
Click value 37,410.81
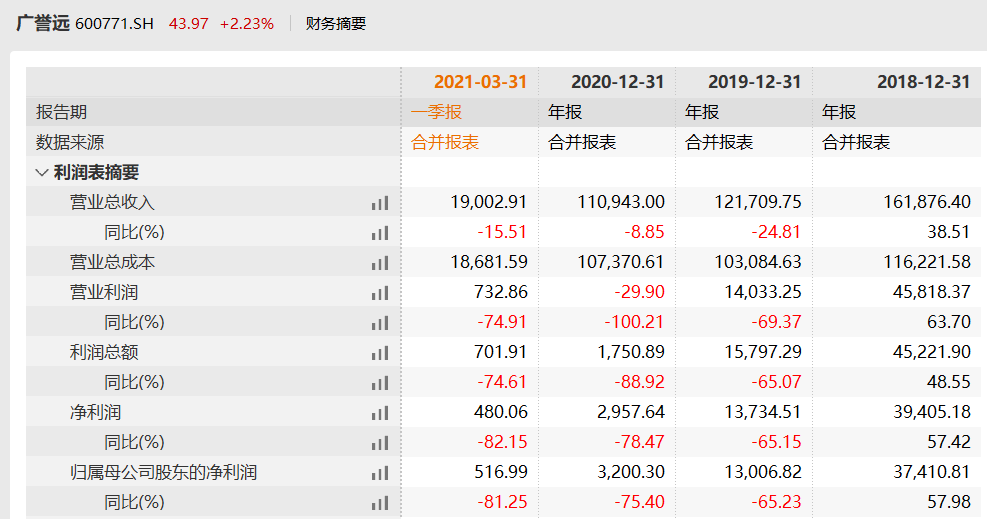932,472
